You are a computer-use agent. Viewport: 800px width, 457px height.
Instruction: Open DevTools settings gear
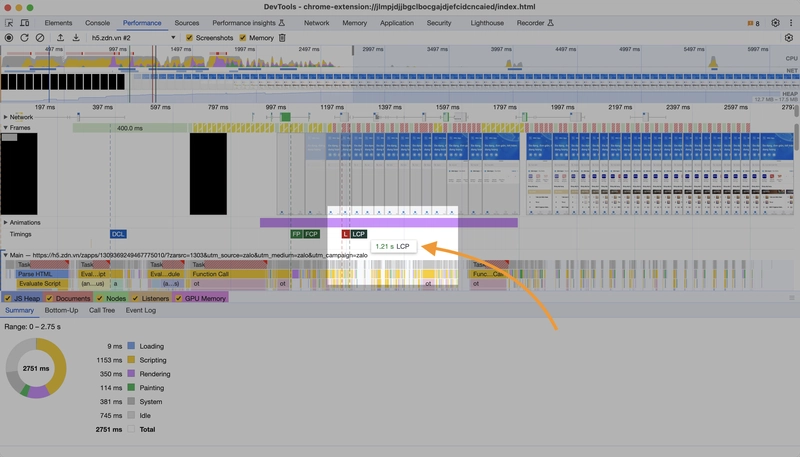pyautogui.click(x=776, y=23)
